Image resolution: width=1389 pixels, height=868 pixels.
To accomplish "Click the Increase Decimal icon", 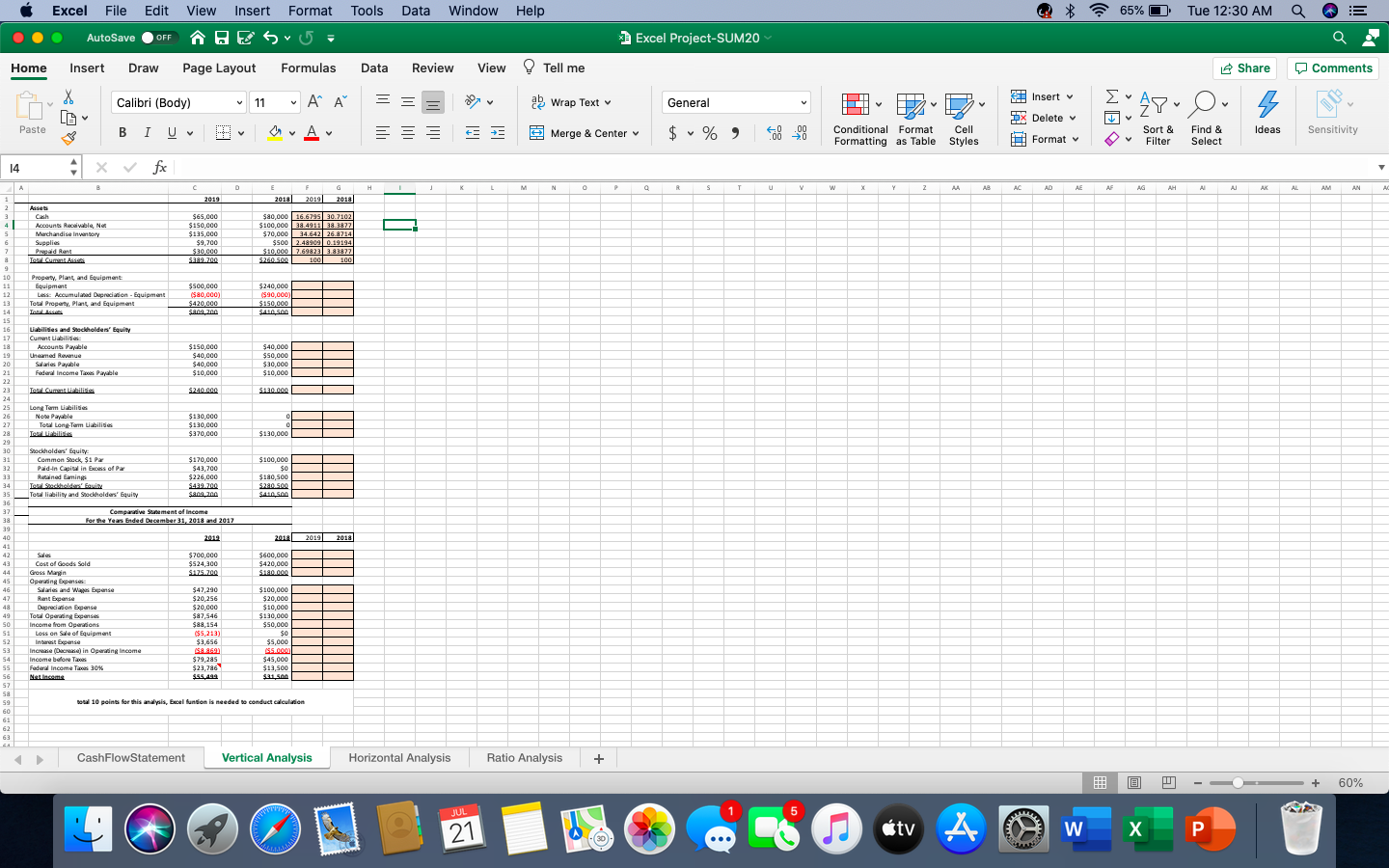I will tap(775, 133).
